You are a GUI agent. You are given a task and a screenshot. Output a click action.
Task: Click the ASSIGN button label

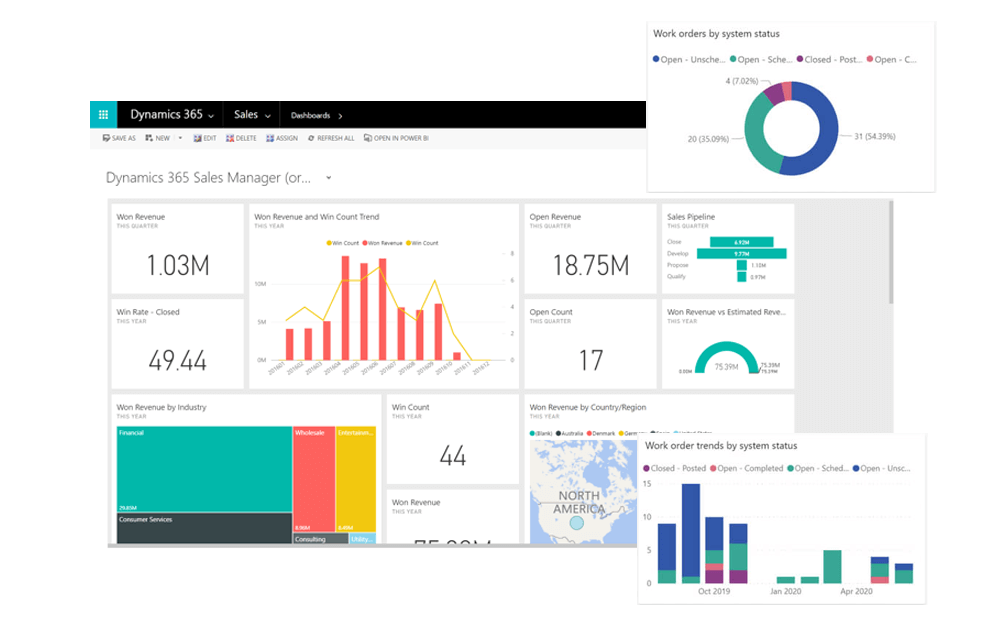coord(287,138)
